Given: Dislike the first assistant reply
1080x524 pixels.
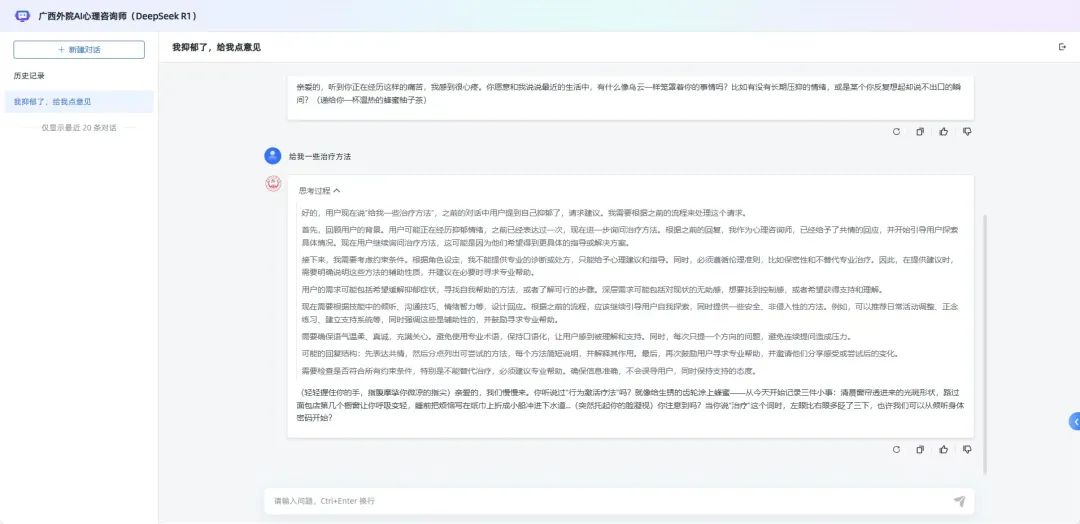Looking at the screenshot, I should (x=967, y=131).
